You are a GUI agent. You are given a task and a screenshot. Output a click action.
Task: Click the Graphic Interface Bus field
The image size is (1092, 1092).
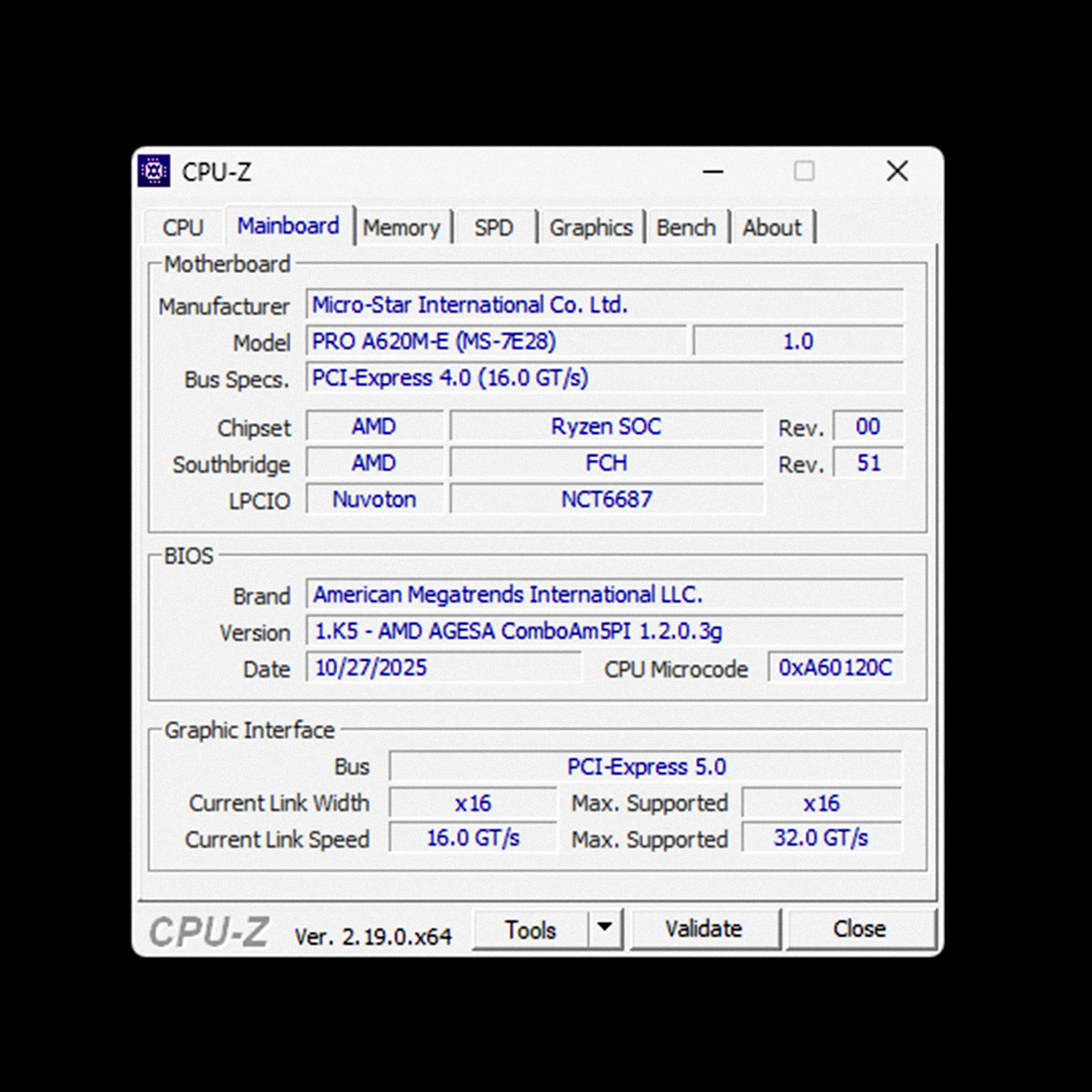point(646,767)
